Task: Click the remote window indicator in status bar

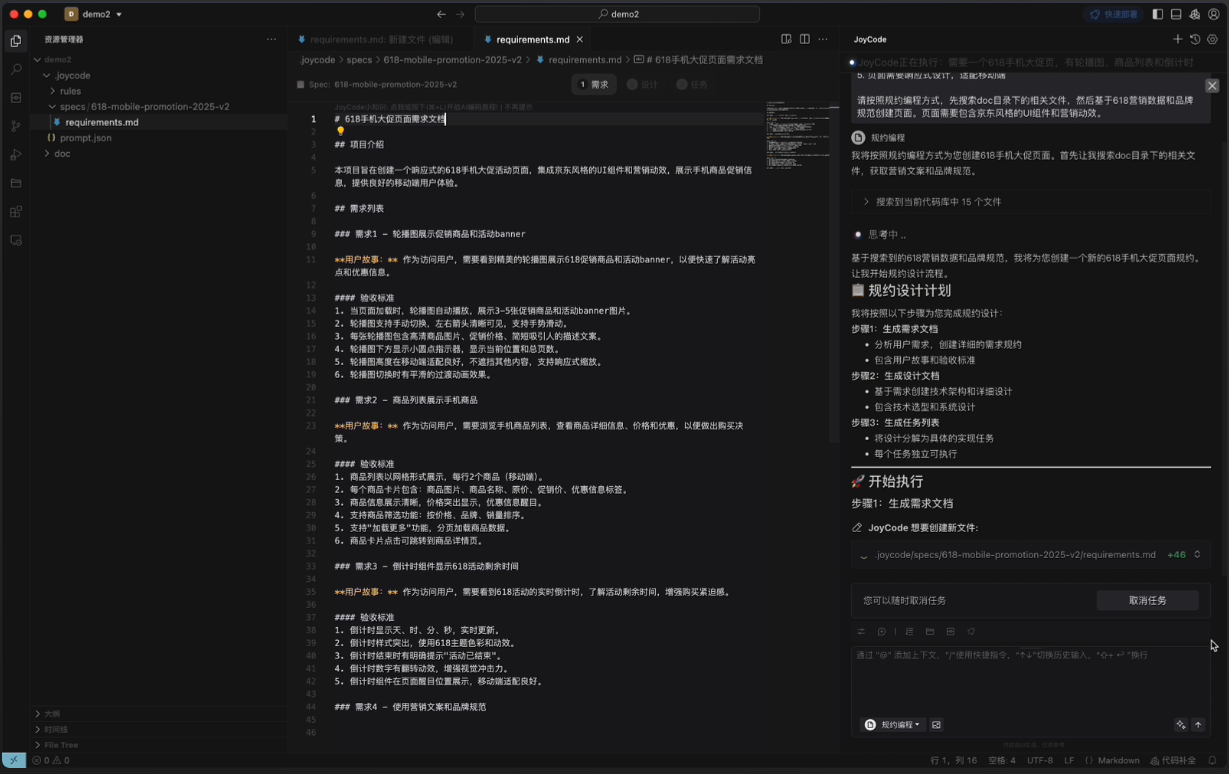Action: [x=13, y=760]
